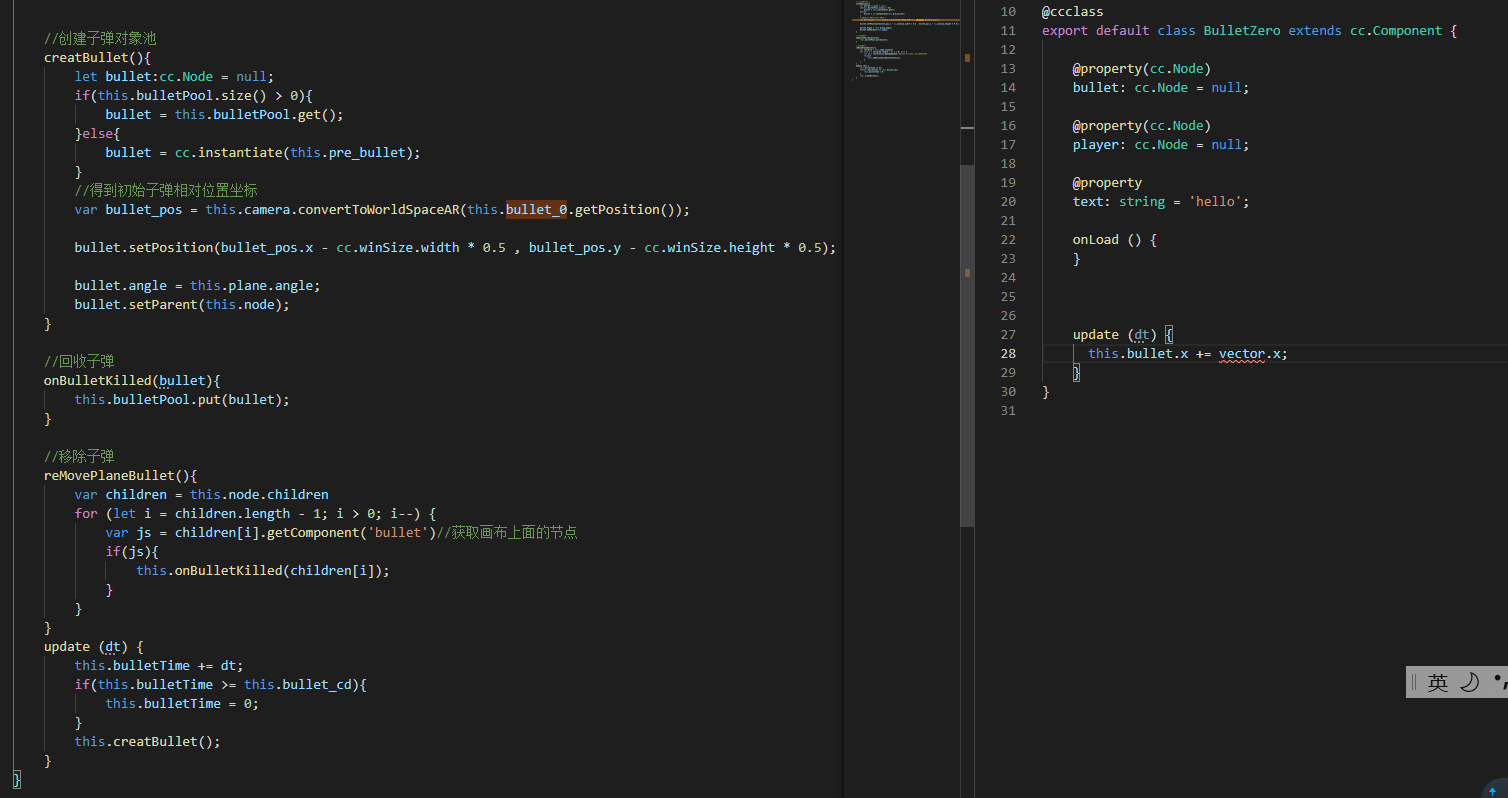
Task: Click the comment //得到初始子弹相对位置坐标
Action: [166, 191]
